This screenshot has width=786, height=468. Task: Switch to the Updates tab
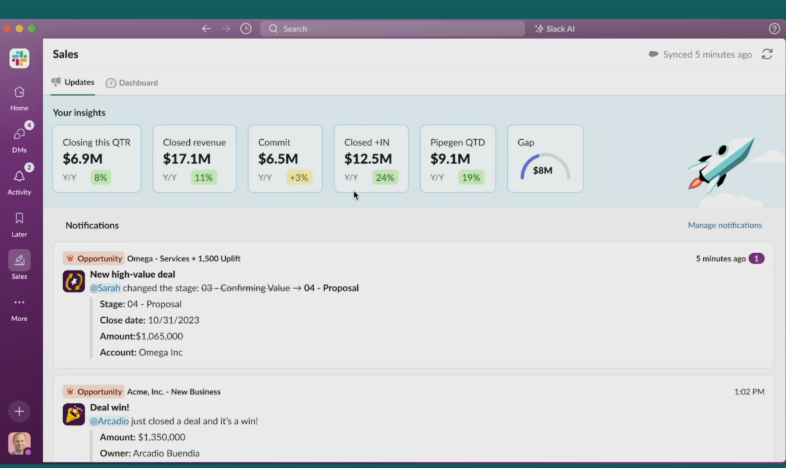[x=73, y=82]
